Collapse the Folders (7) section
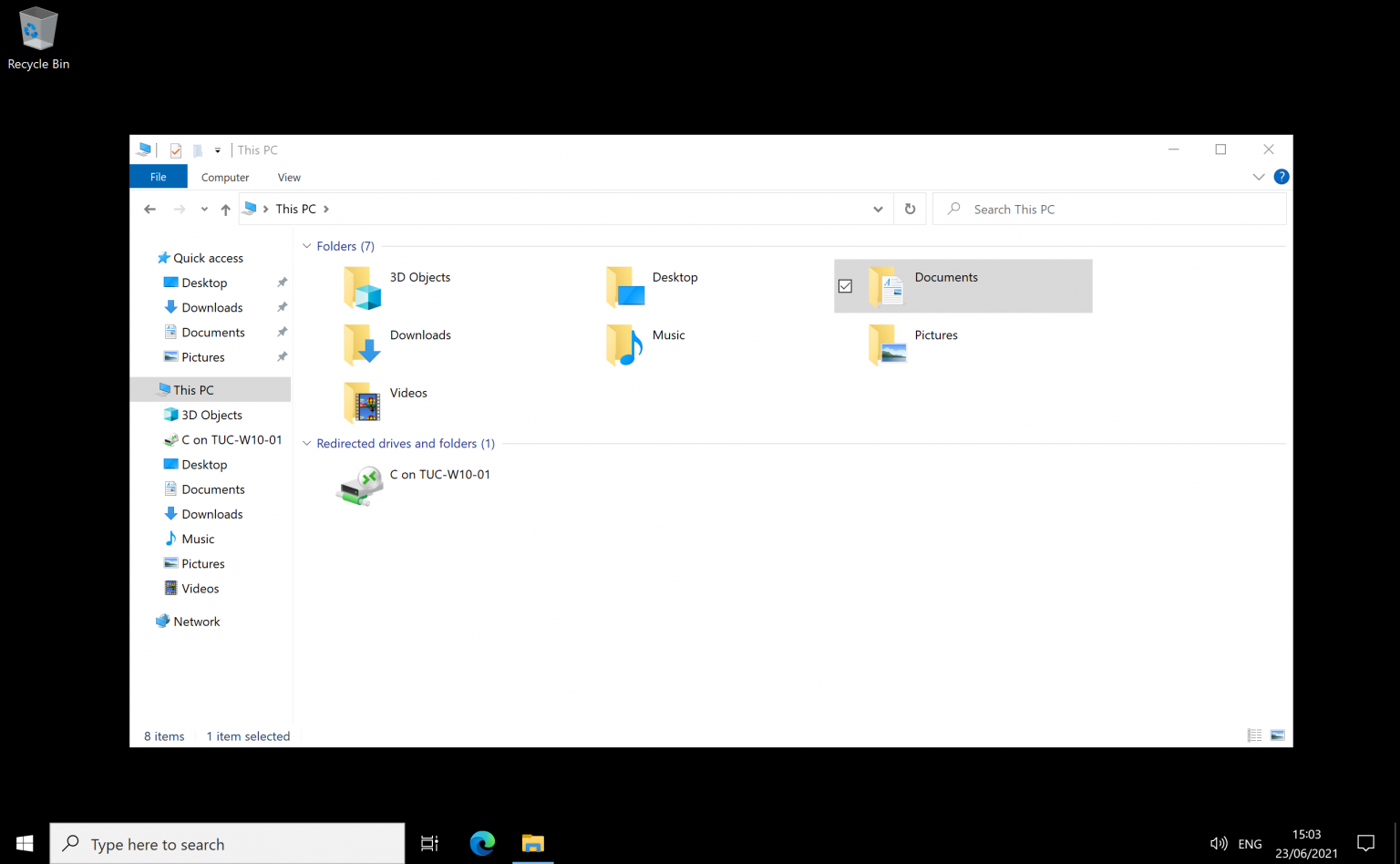Screen dimensions: 1400x864 tap(306, 246)
